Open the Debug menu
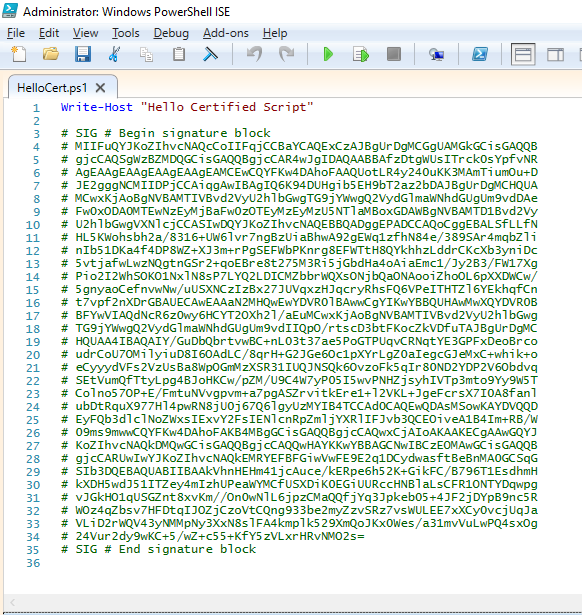This screenshot has width=582, height=615. point(171,33)
